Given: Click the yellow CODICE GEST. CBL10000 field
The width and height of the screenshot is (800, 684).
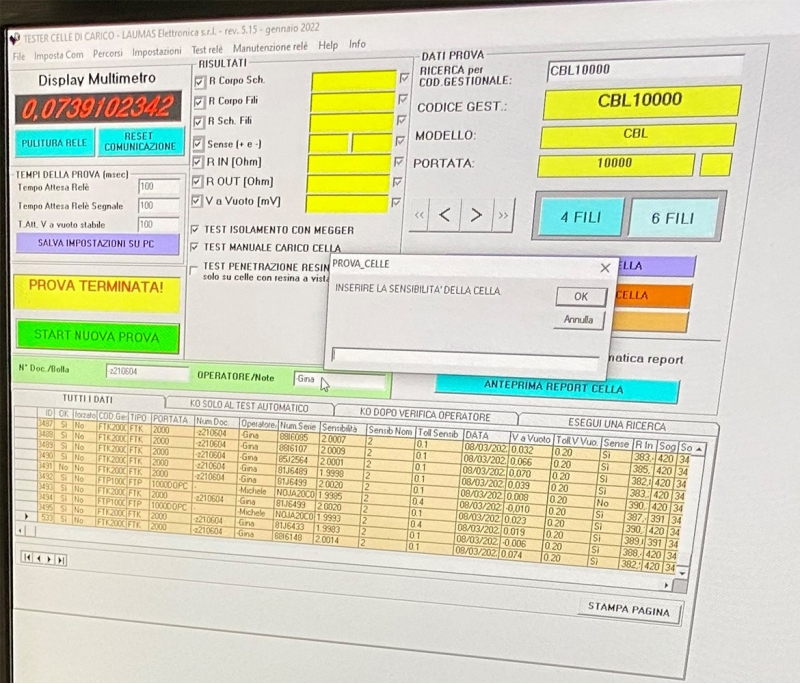Looking at the screenshot, I should point(640,101).
